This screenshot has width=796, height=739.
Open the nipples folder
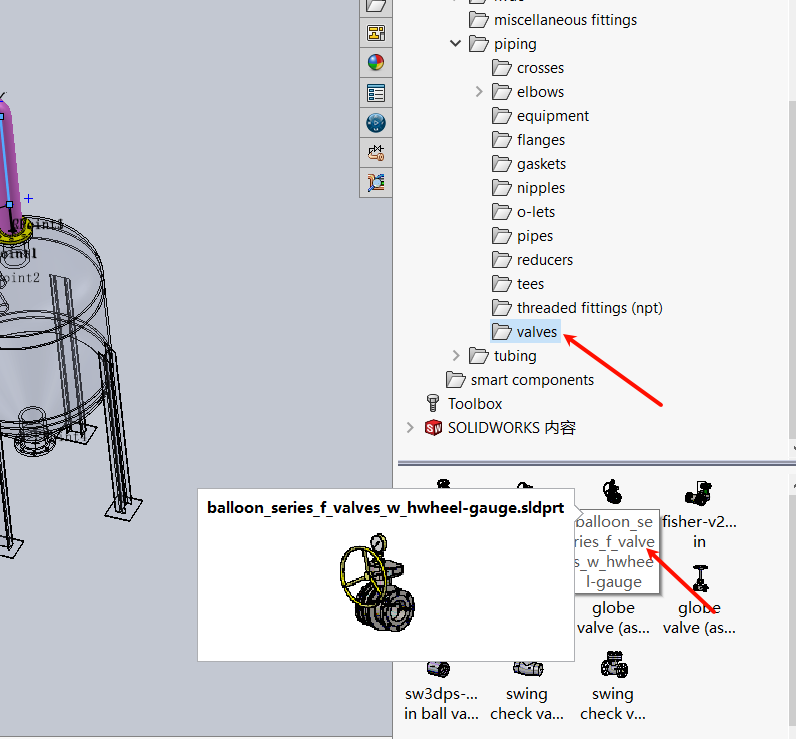coord(528,188)
